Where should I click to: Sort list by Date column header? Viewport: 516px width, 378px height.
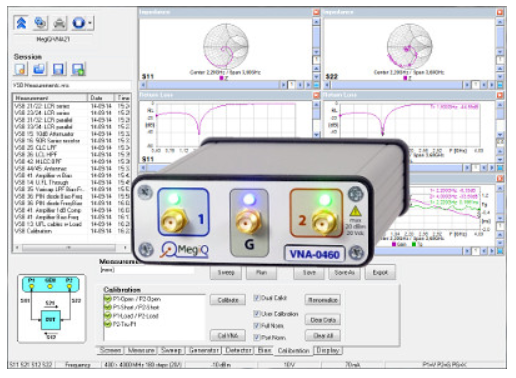[x=101, y=98]
